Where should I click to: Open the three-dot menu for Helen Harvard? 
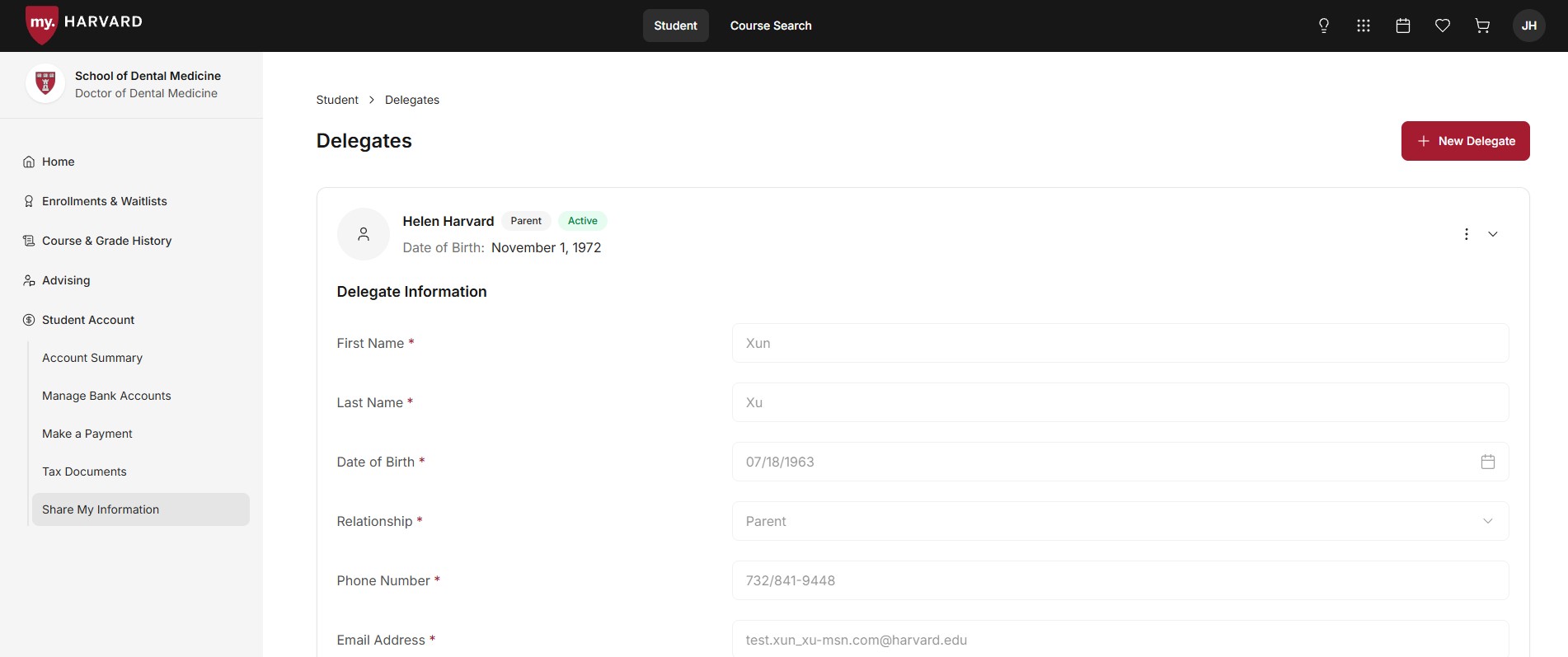(1467, 234)
